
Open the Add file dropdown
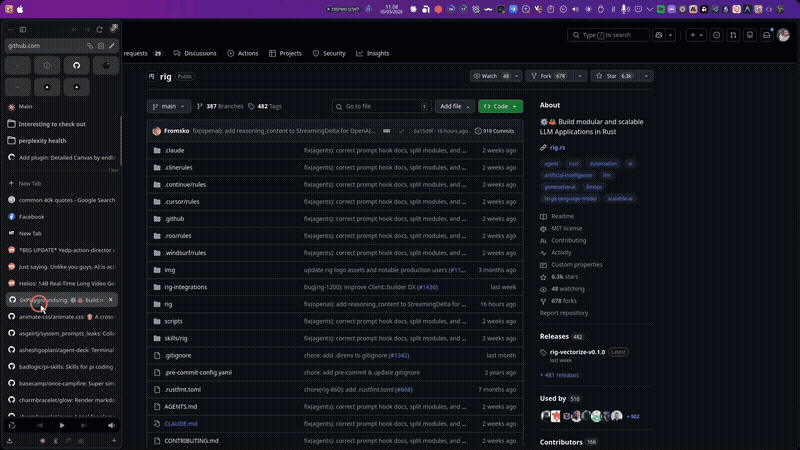[x=454, y=106]
